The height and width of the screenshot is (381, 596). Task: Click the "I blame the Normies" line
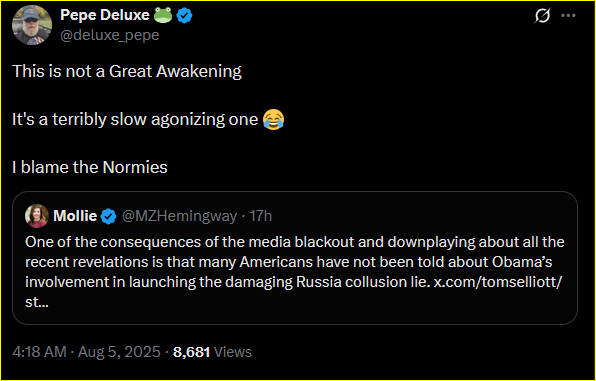[x=90, y=167]
